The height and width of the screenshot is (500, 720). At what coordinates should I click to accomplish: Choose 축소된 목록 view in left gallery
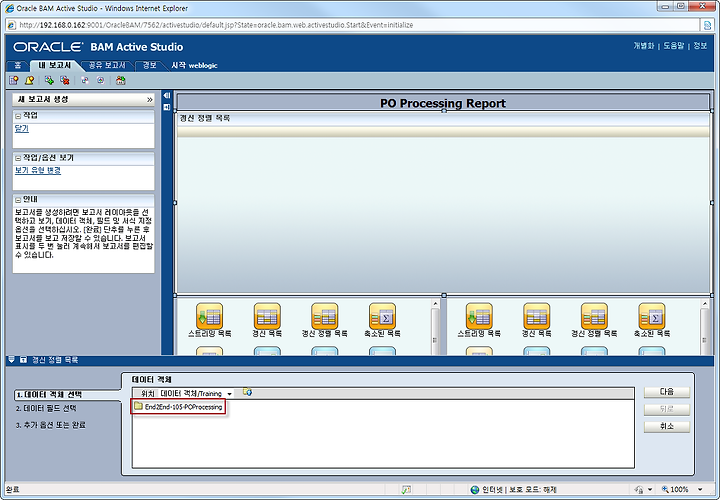tap(382, 320)
